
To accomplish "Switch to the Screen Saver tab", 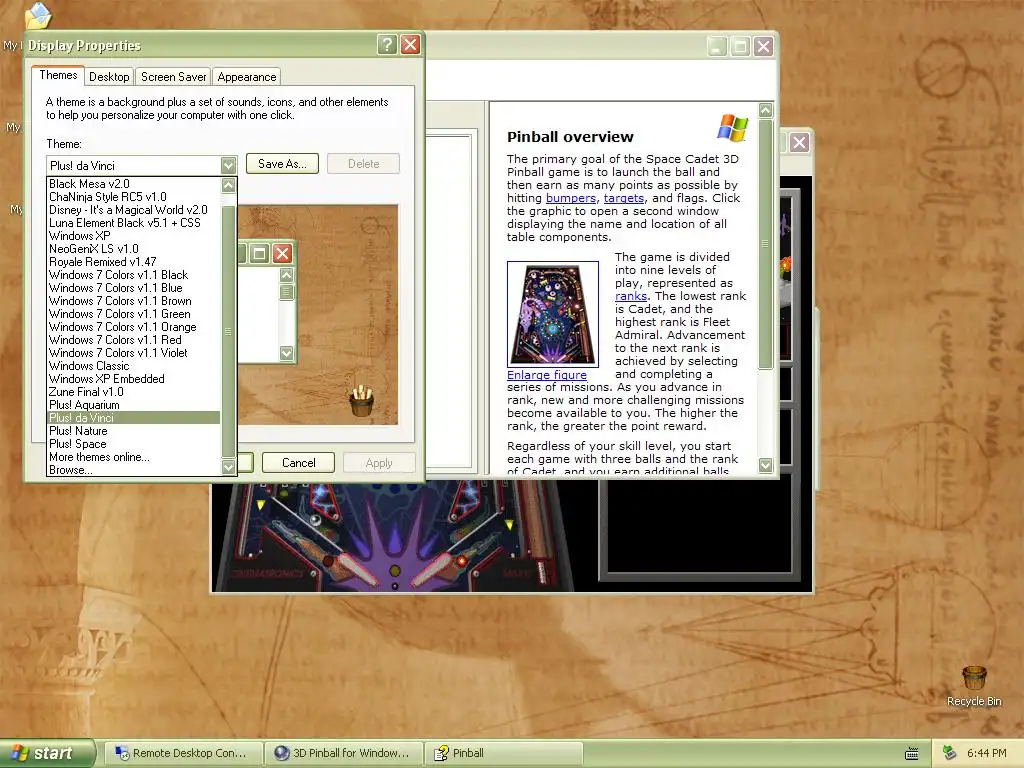I will [173, 77].
